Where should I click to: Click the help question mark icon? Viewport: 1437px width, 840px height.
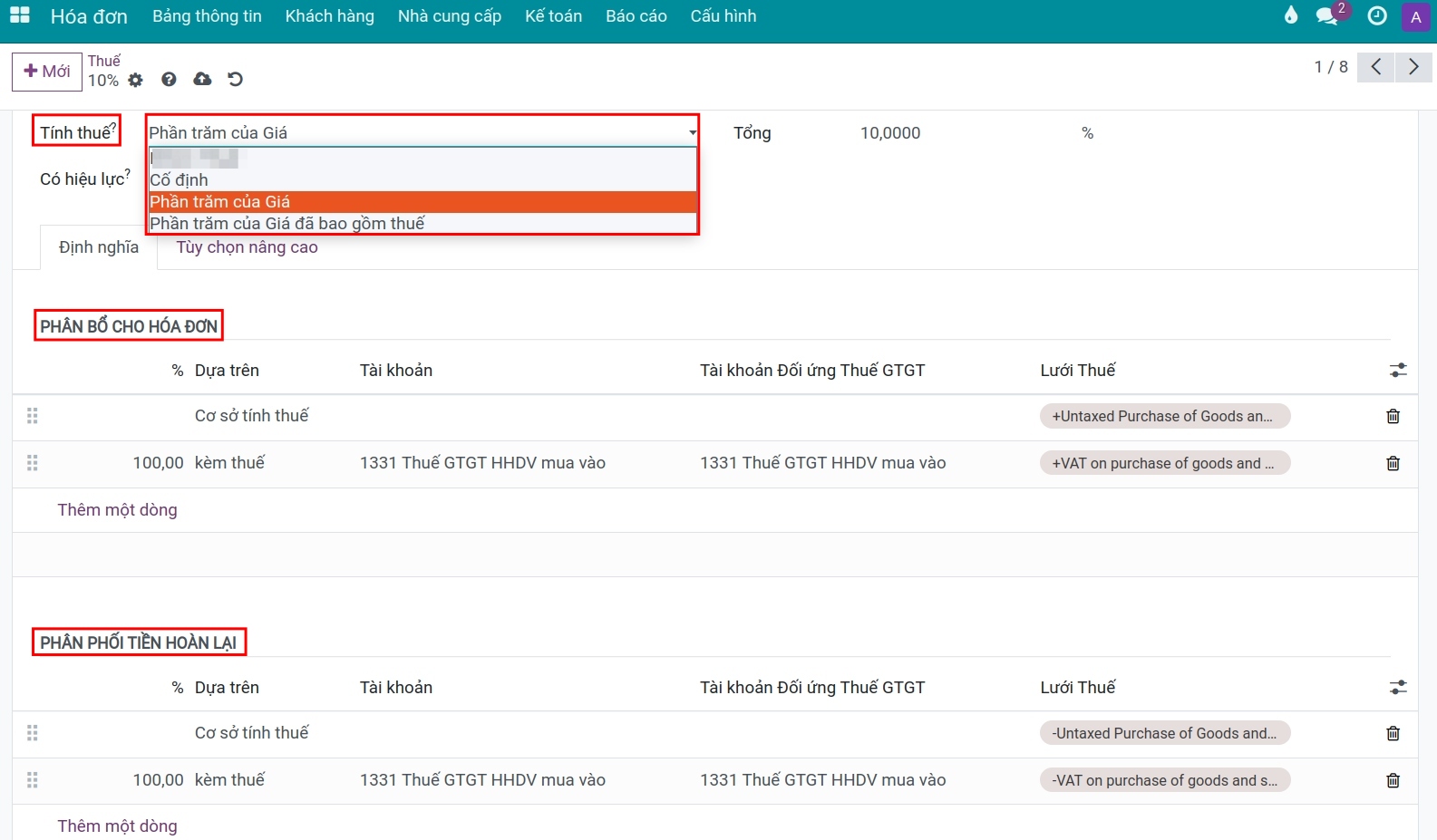[169, 80]
